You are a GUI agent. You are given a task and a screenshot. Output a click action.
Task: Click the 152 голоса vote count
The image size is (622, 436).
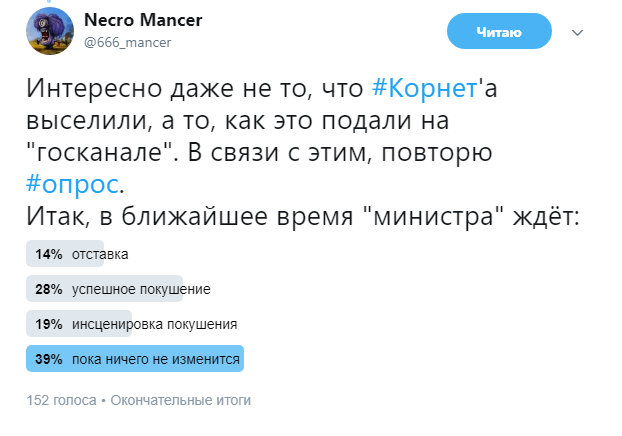61,400
